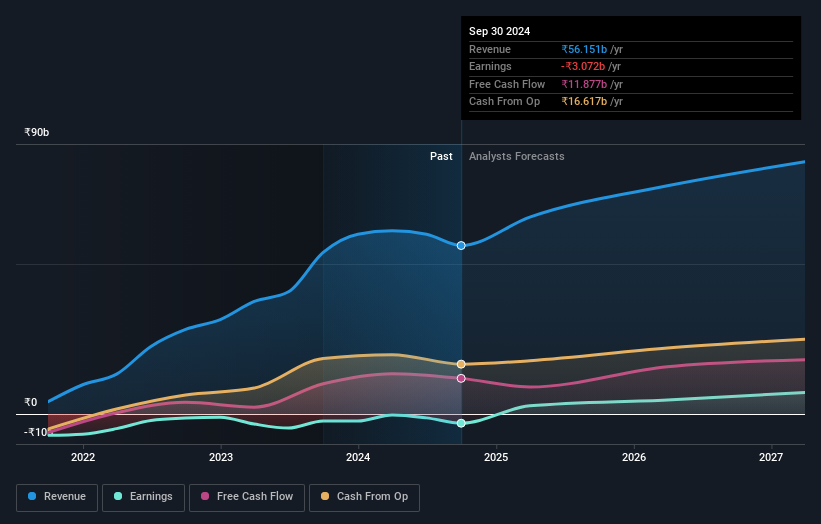Click the -₹3.072b earnings value

pos(583,66)
